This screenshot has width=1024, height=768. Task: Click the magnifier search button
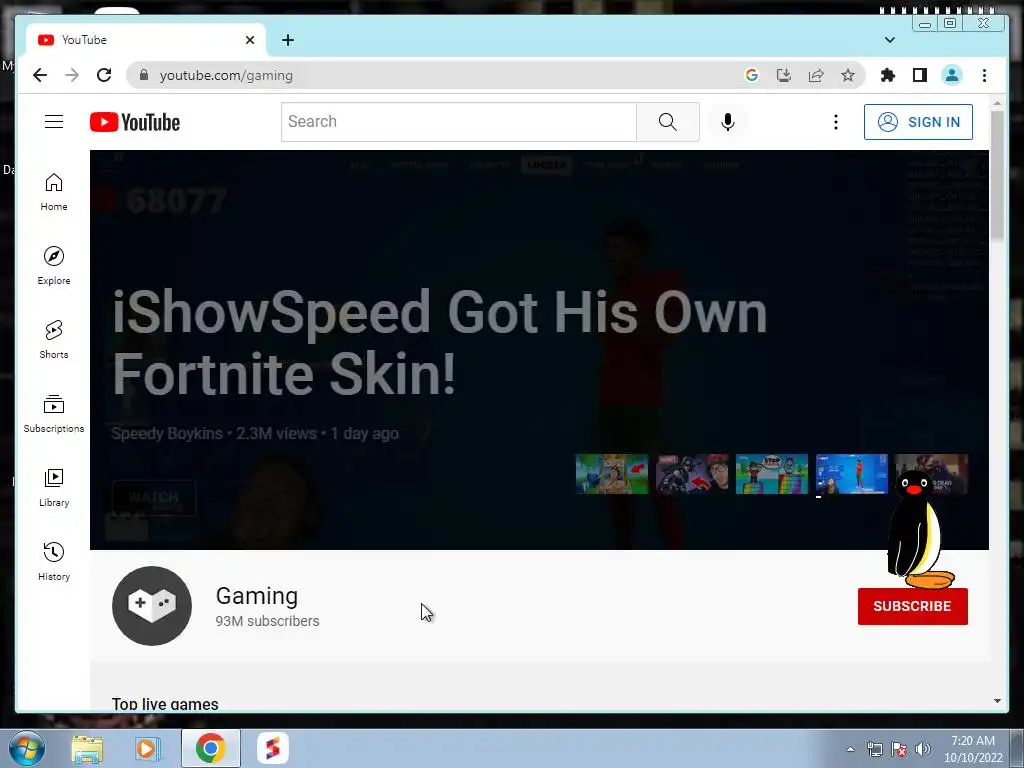tap(667, 121)
